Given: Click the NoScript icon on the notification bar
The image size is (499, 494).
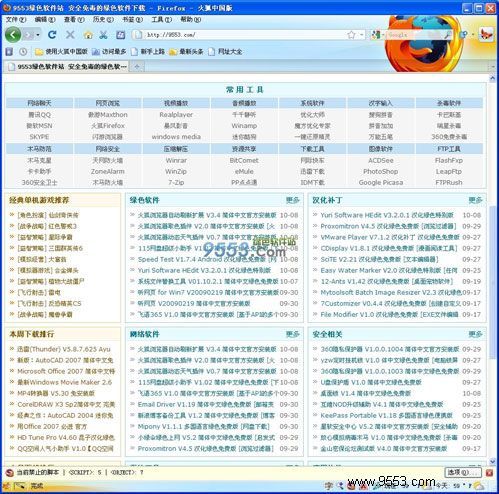Looking at the screenshot, I should (x=10, y=472).
